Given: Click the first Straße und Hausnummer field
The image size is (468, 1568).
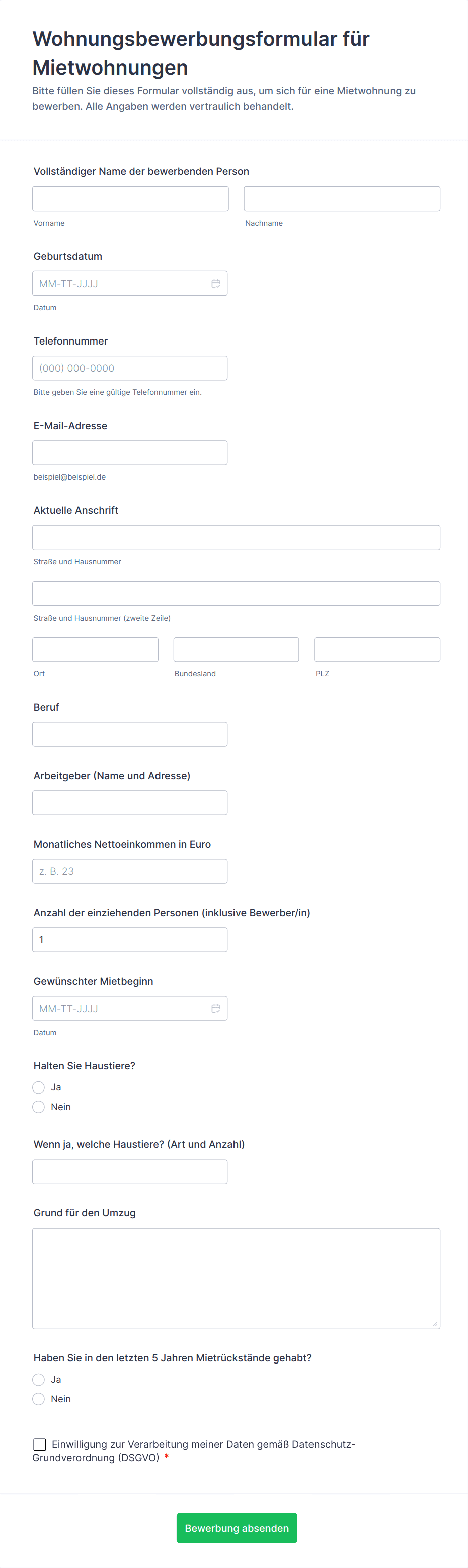Looking at the screenshot, I should [236, 537].
